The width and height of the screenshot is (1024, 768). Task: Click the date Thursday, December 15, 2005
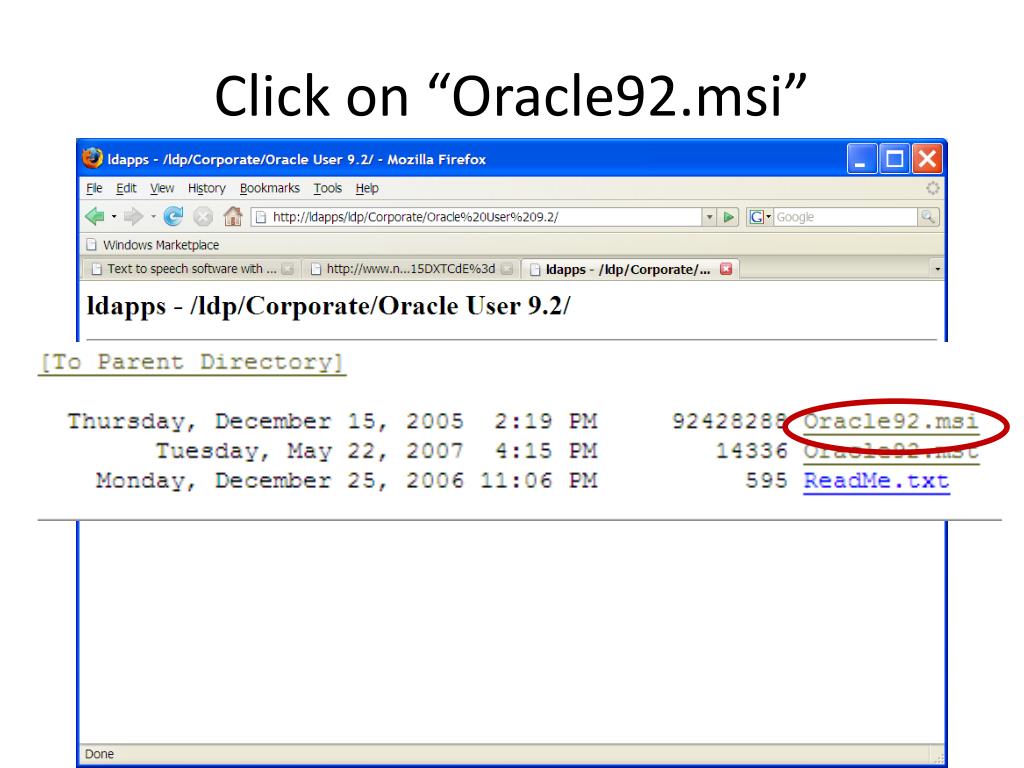tap(265, 421)
